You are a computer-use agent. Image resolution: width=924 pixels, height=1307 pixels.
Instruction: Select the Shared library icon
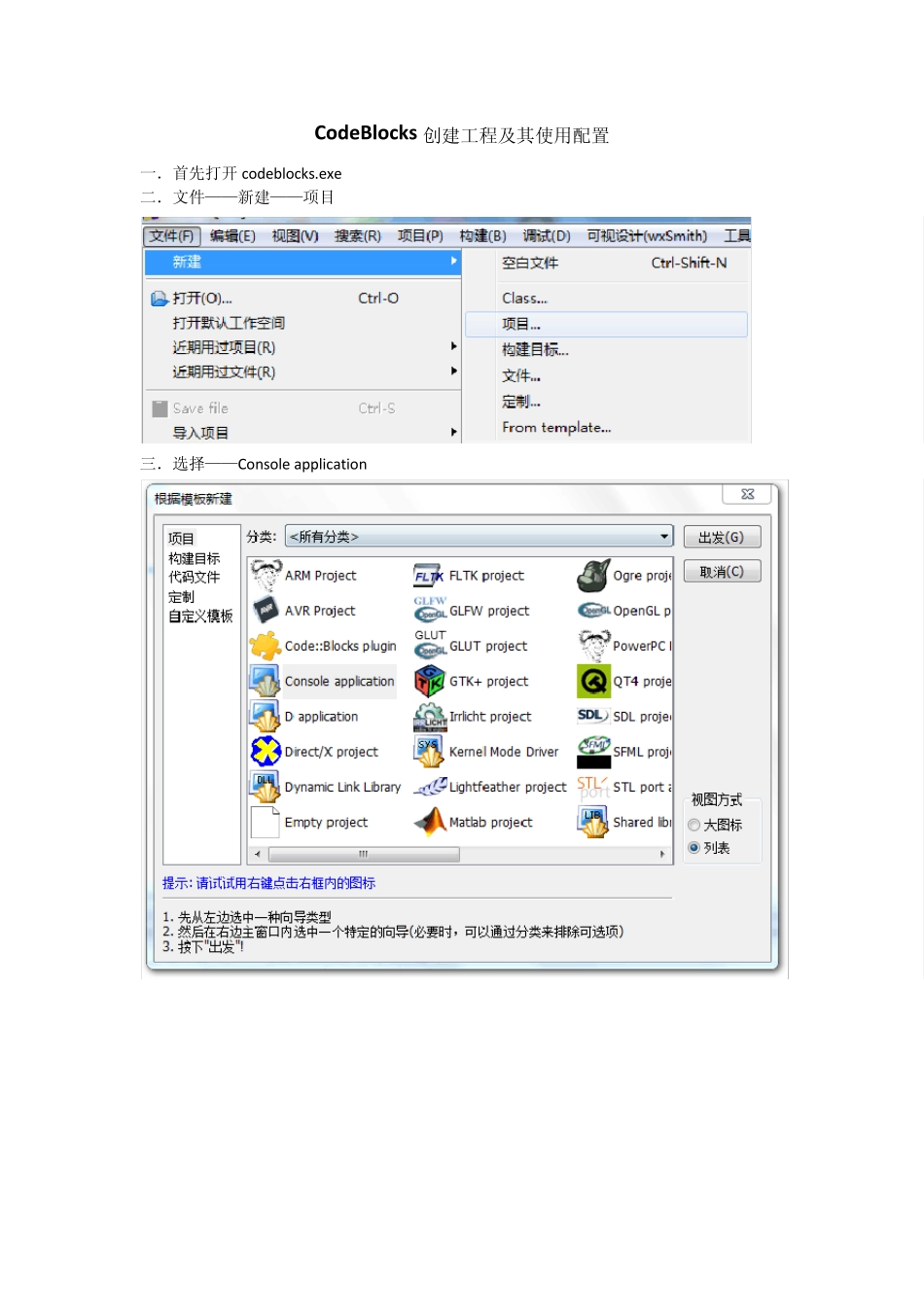[593, 823]
